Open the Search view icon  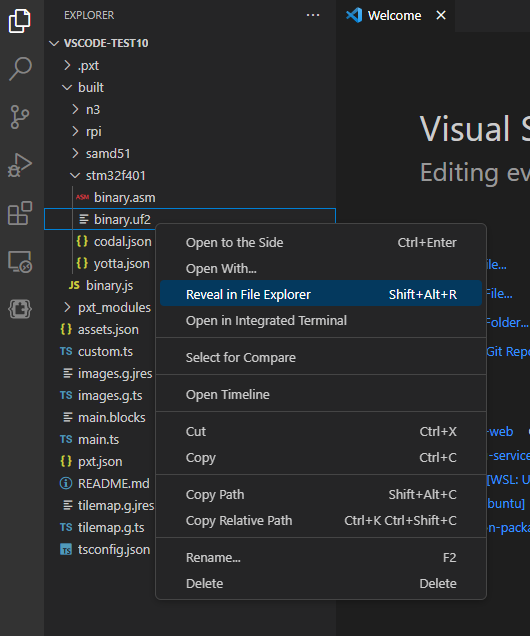point(19,68)
